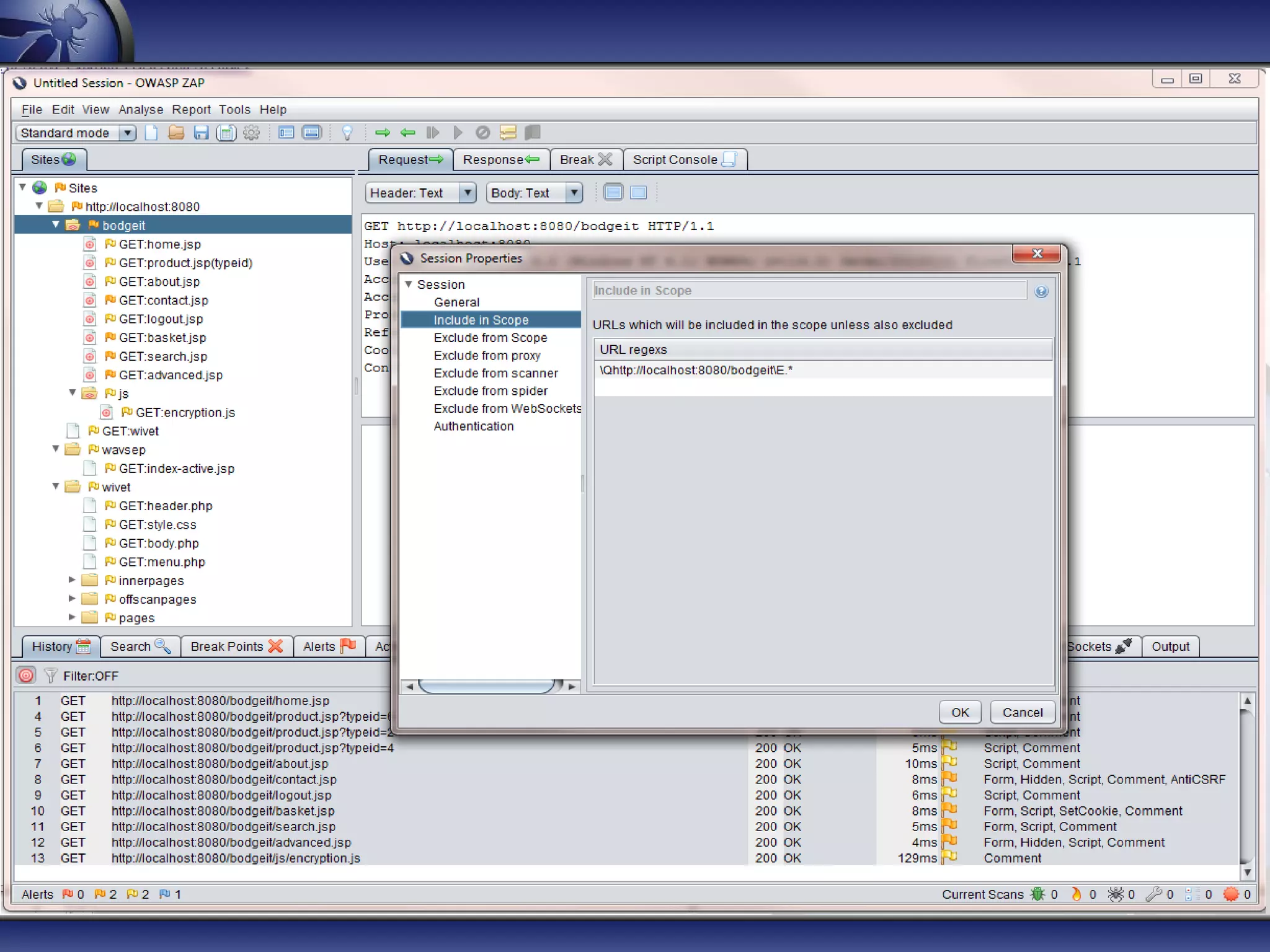Open the Analyse menu

pos(140,110)
